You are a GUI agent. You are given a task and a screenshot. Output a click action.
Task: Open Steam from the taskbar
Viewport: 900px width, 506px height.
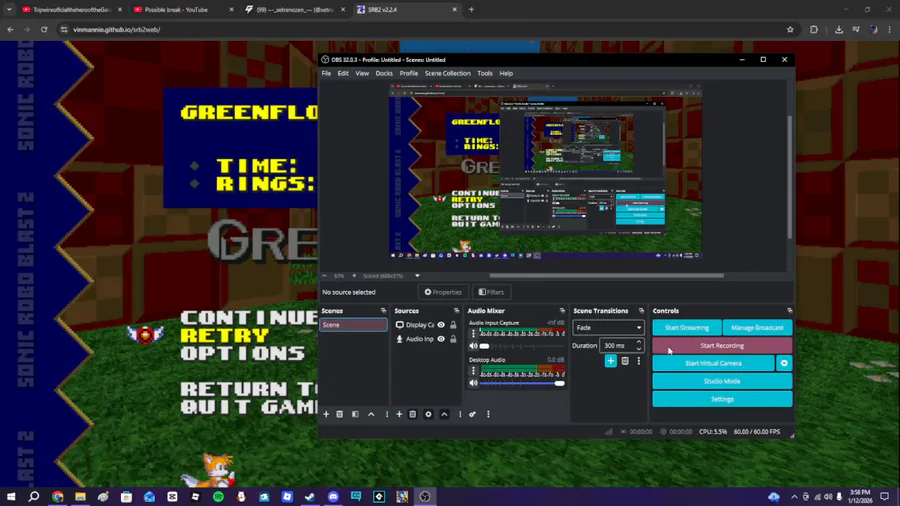click(310, 496)
